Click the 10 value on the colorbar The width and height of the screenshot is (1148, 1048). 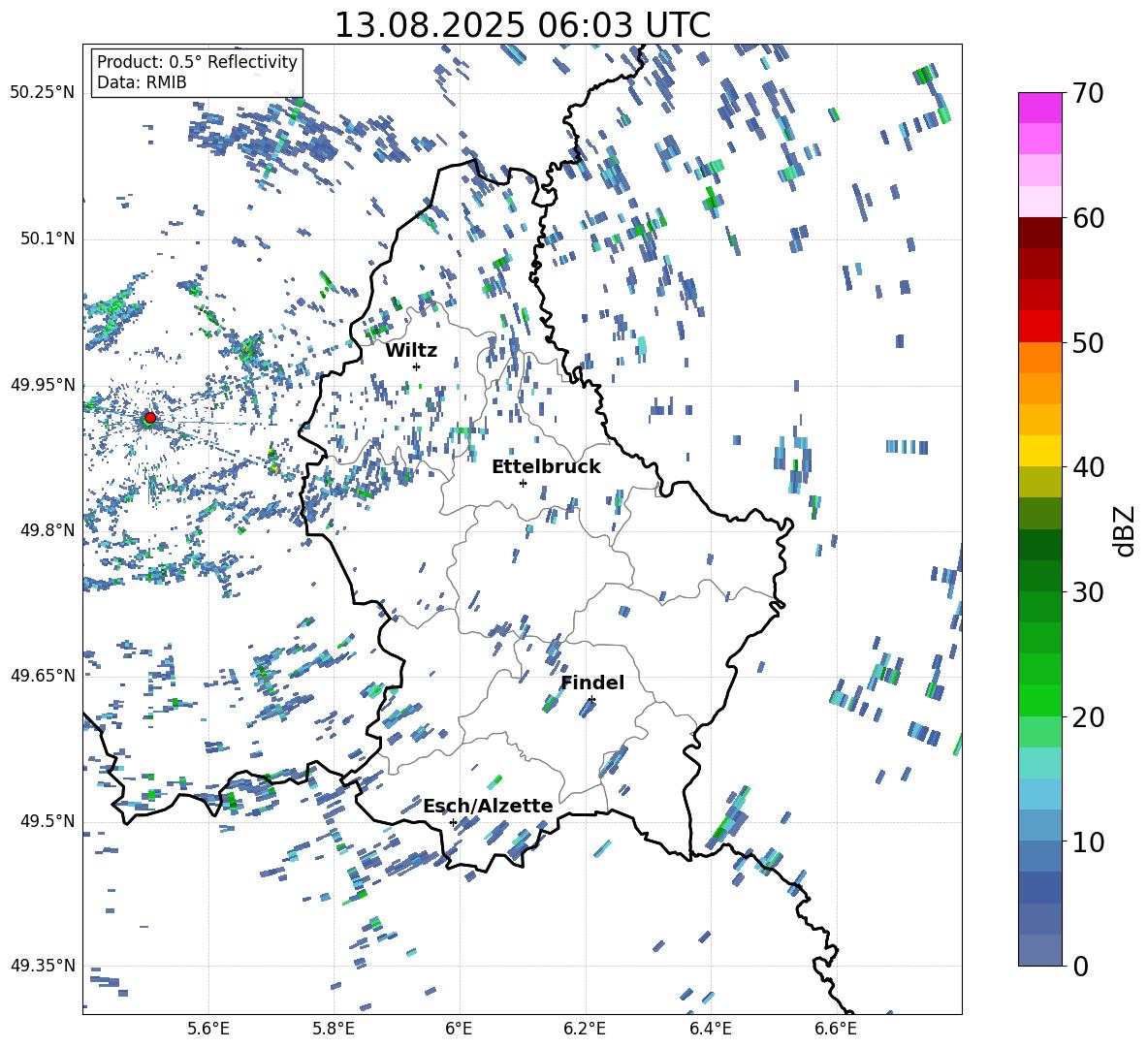[x=1088, y=842]
